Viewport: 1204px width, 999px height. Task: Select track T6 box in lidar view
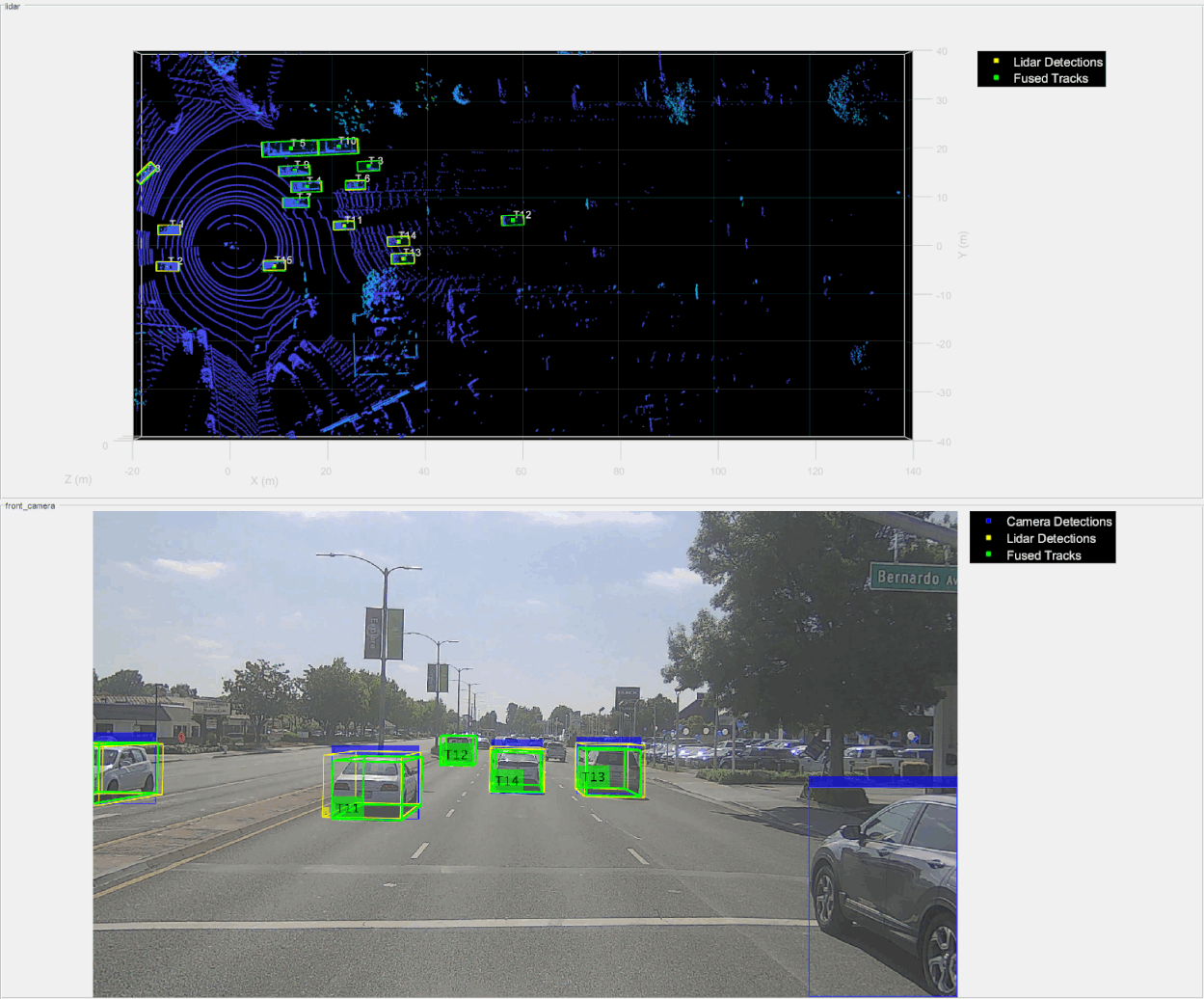point(356,185)
